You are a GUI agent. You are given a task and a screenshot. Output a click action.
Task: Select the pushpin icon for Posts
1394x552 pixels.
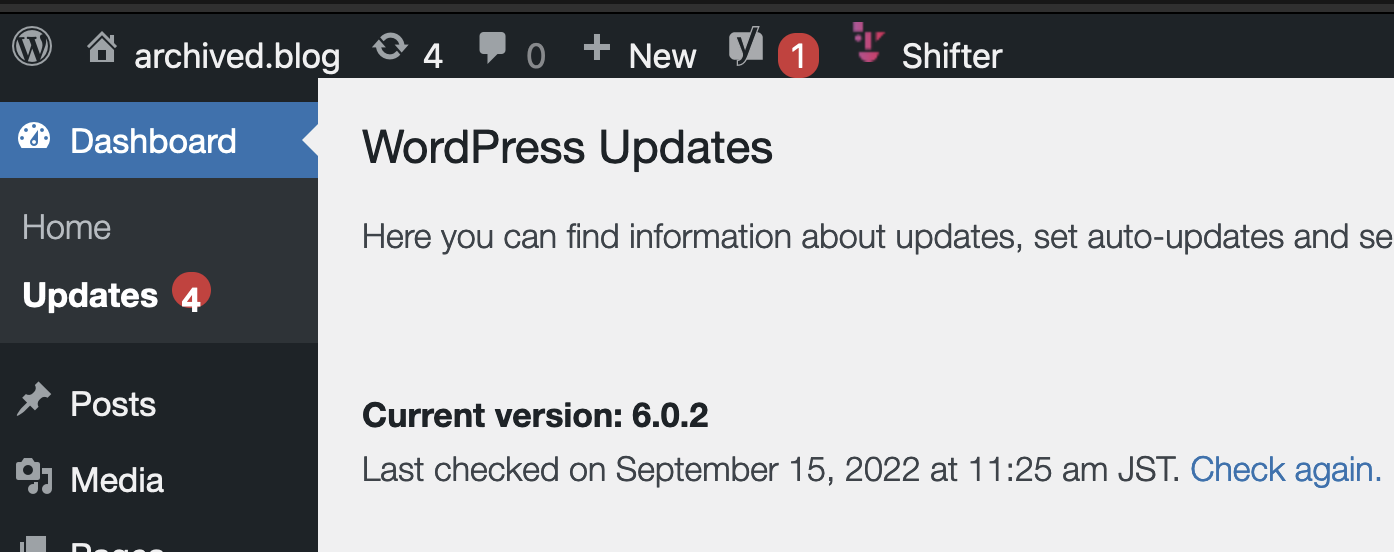[34, 402]
